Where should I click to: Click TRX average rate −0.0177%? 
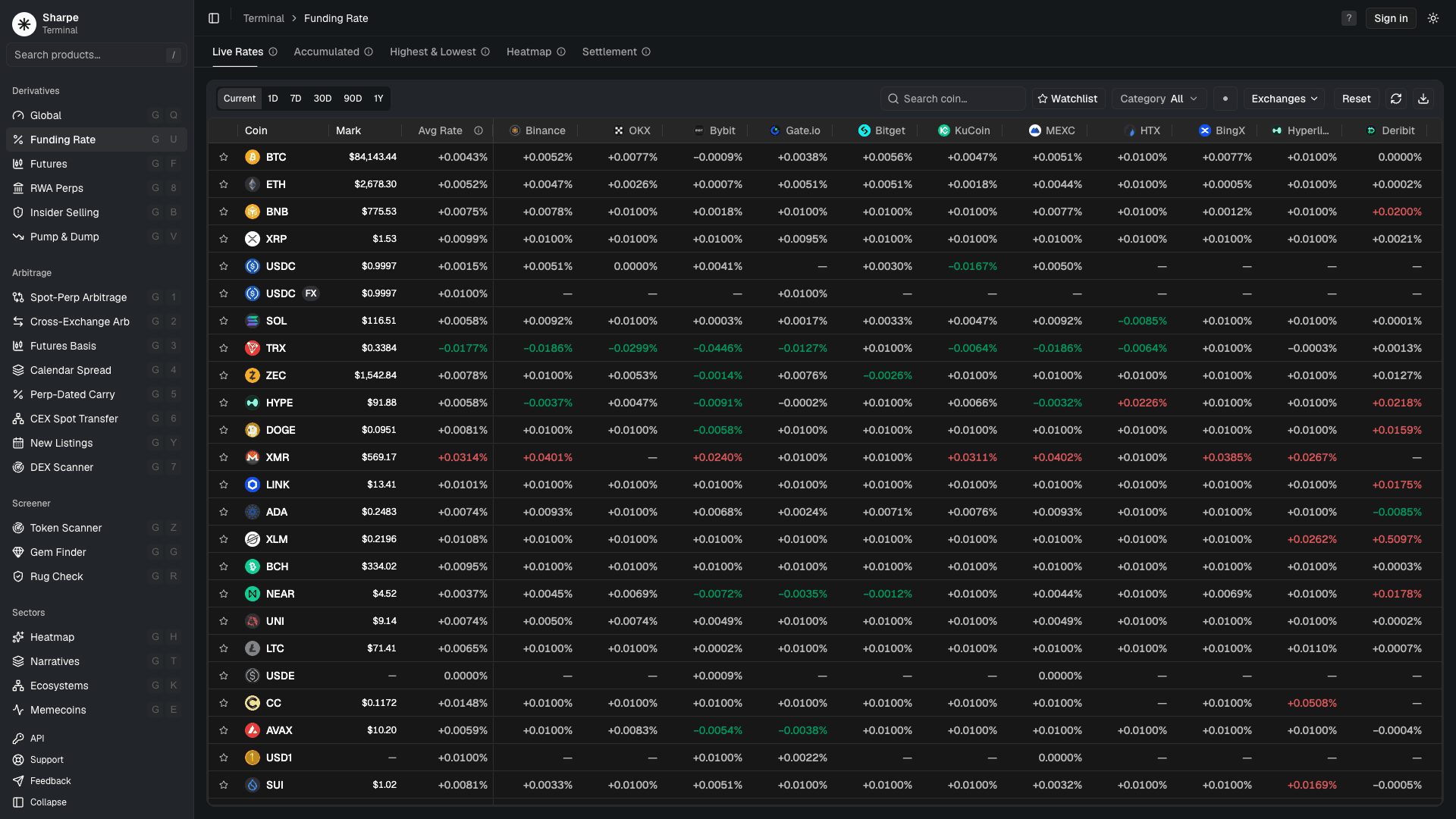click(x=463, y=348)
